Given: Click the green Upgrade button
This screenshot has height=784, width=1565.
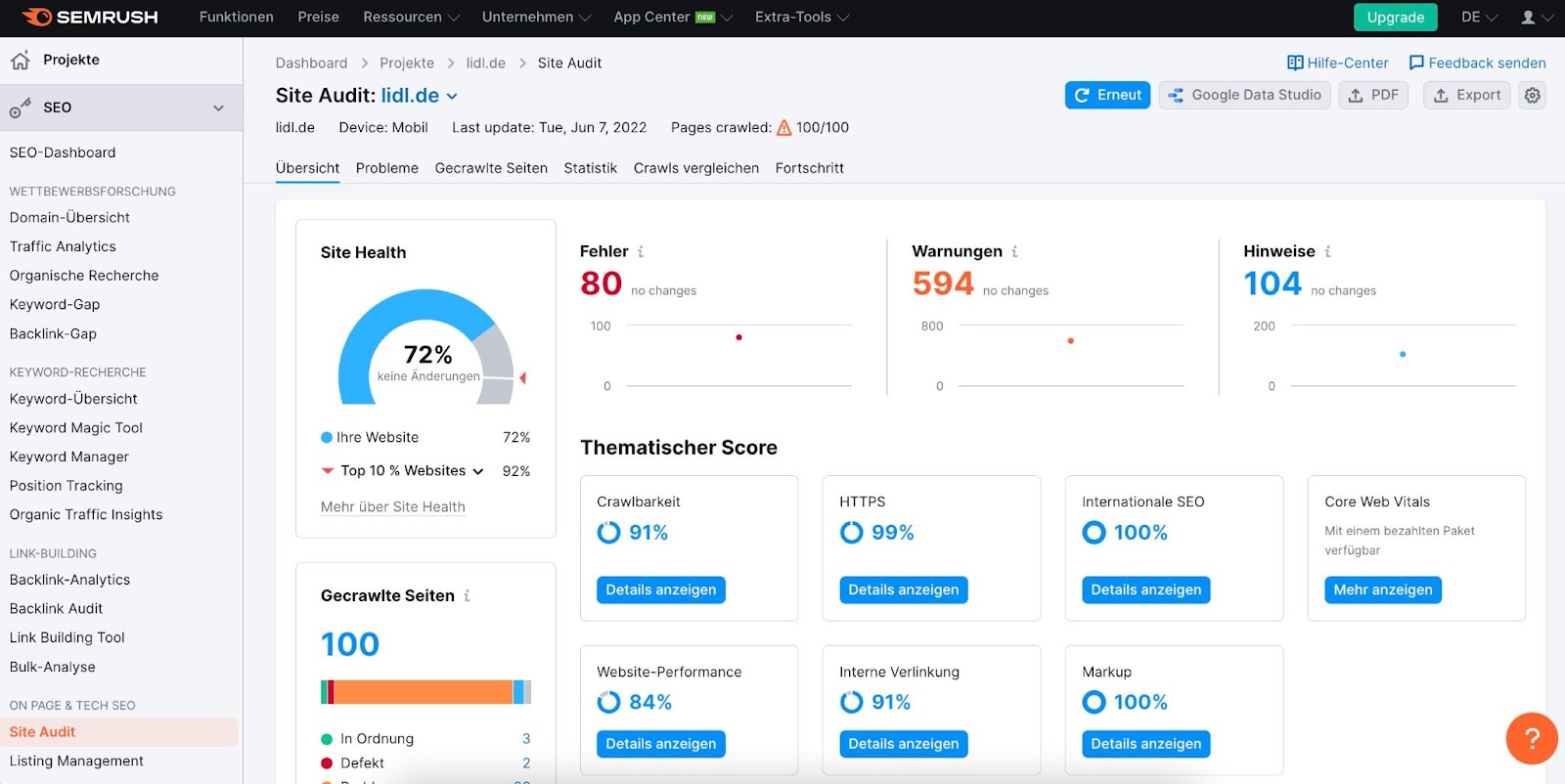Looking at the screenshot, I should click(1396, 18).
